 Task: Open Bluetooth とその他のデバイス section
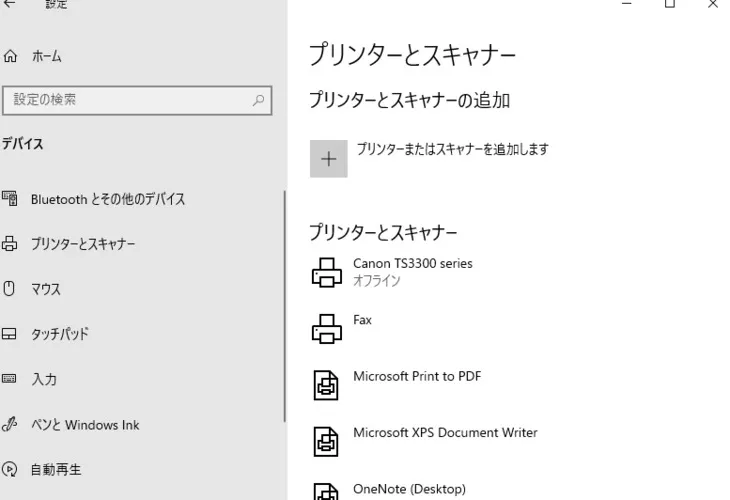click(x=107, y=199)
